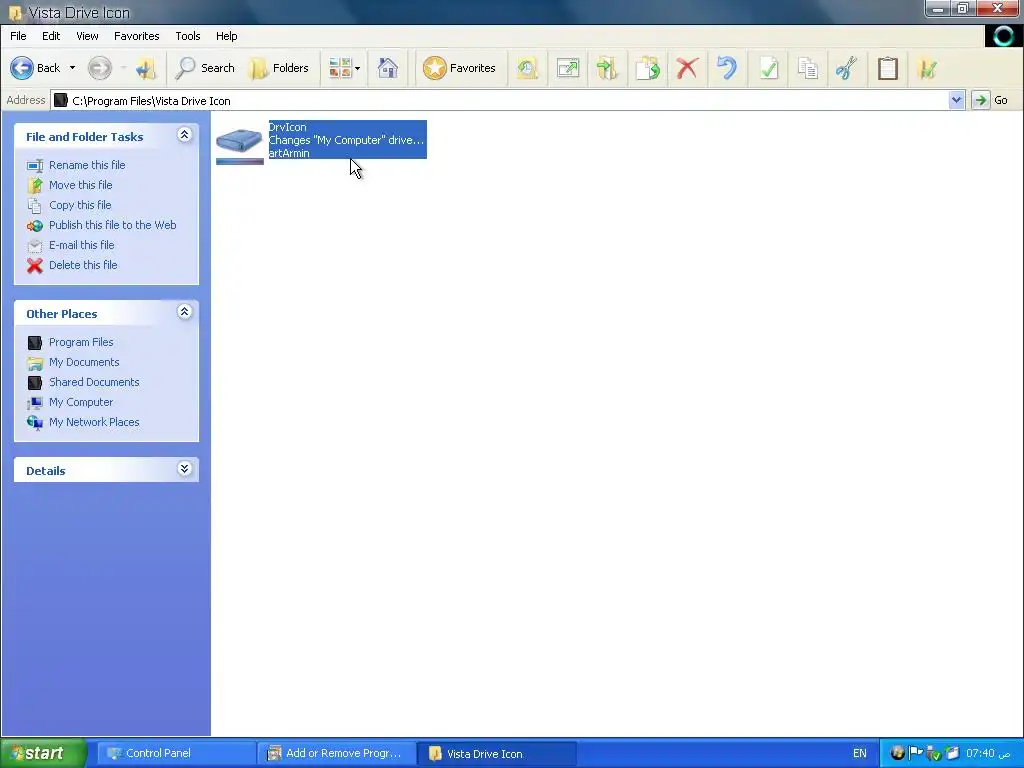Click the Cut scissors toolbar icon
The image size is (1024, 768).
(847, 68)
